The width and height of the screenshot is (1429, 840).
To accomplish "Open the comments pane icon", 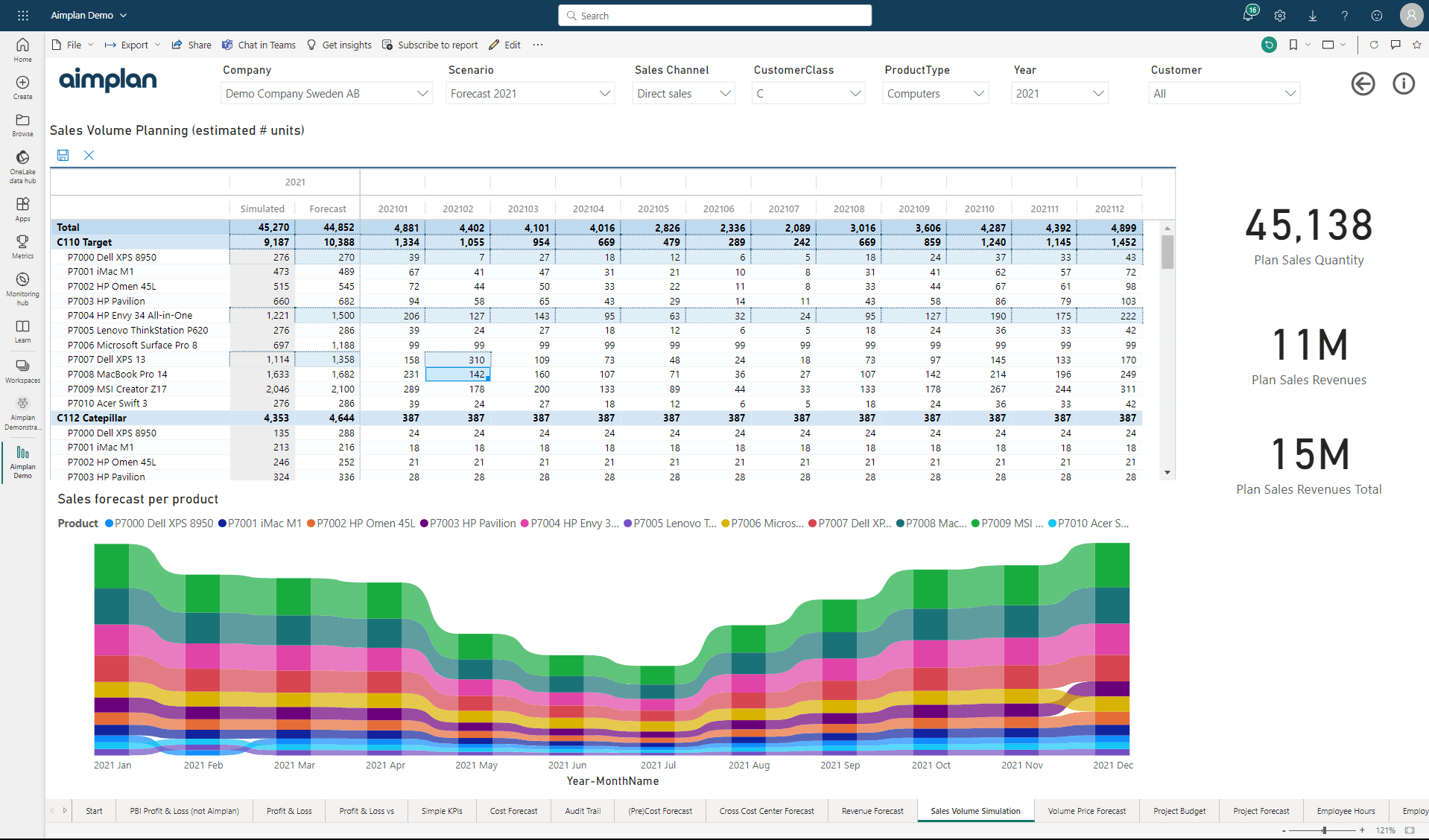I will coord(1395,45).
